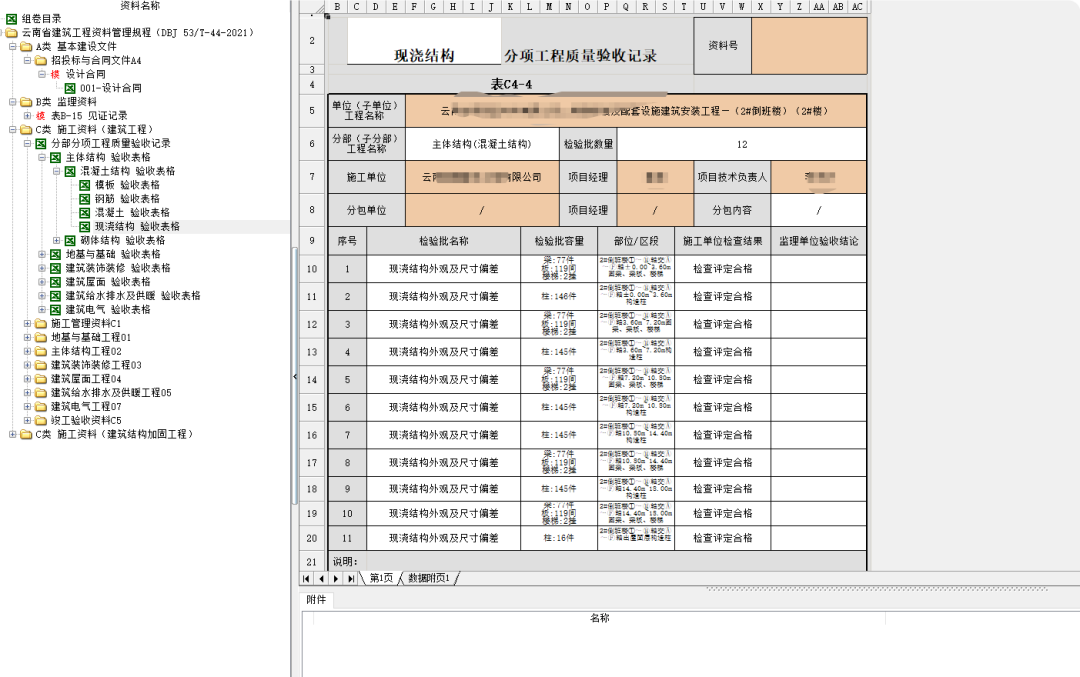Select the 建筑装饰装修工程03 folder
1080x677 pixels.
pyautogui.click(x=96, y=365)
